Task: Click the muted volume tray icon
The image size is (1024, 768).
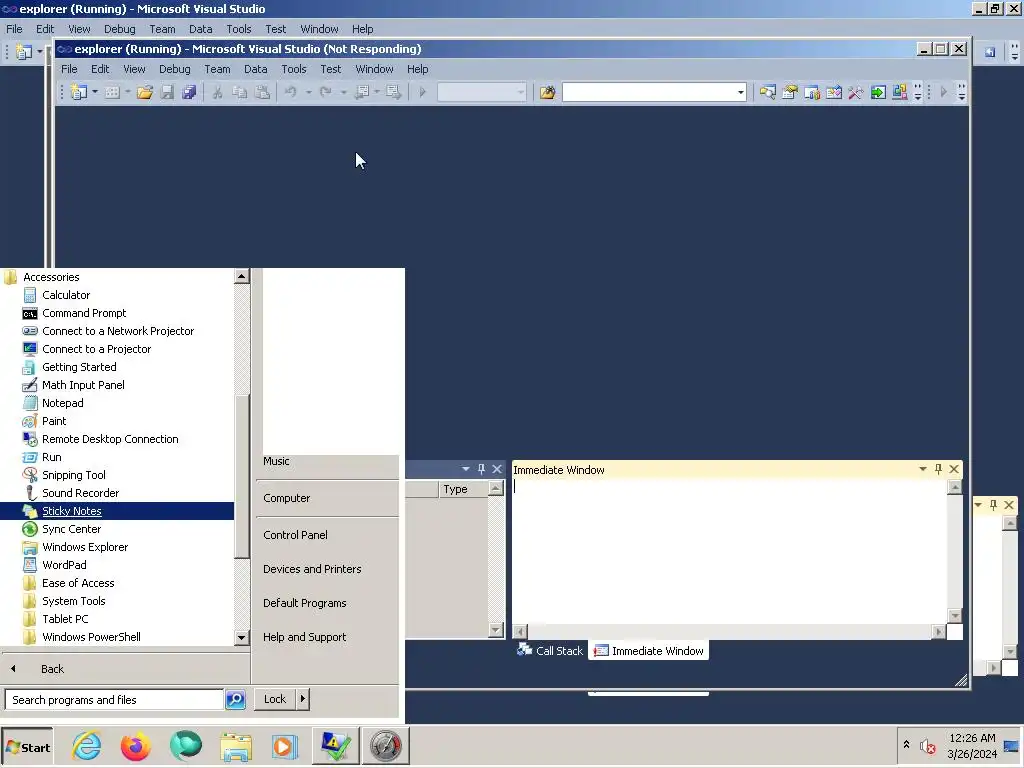Action: pos(927,746)
